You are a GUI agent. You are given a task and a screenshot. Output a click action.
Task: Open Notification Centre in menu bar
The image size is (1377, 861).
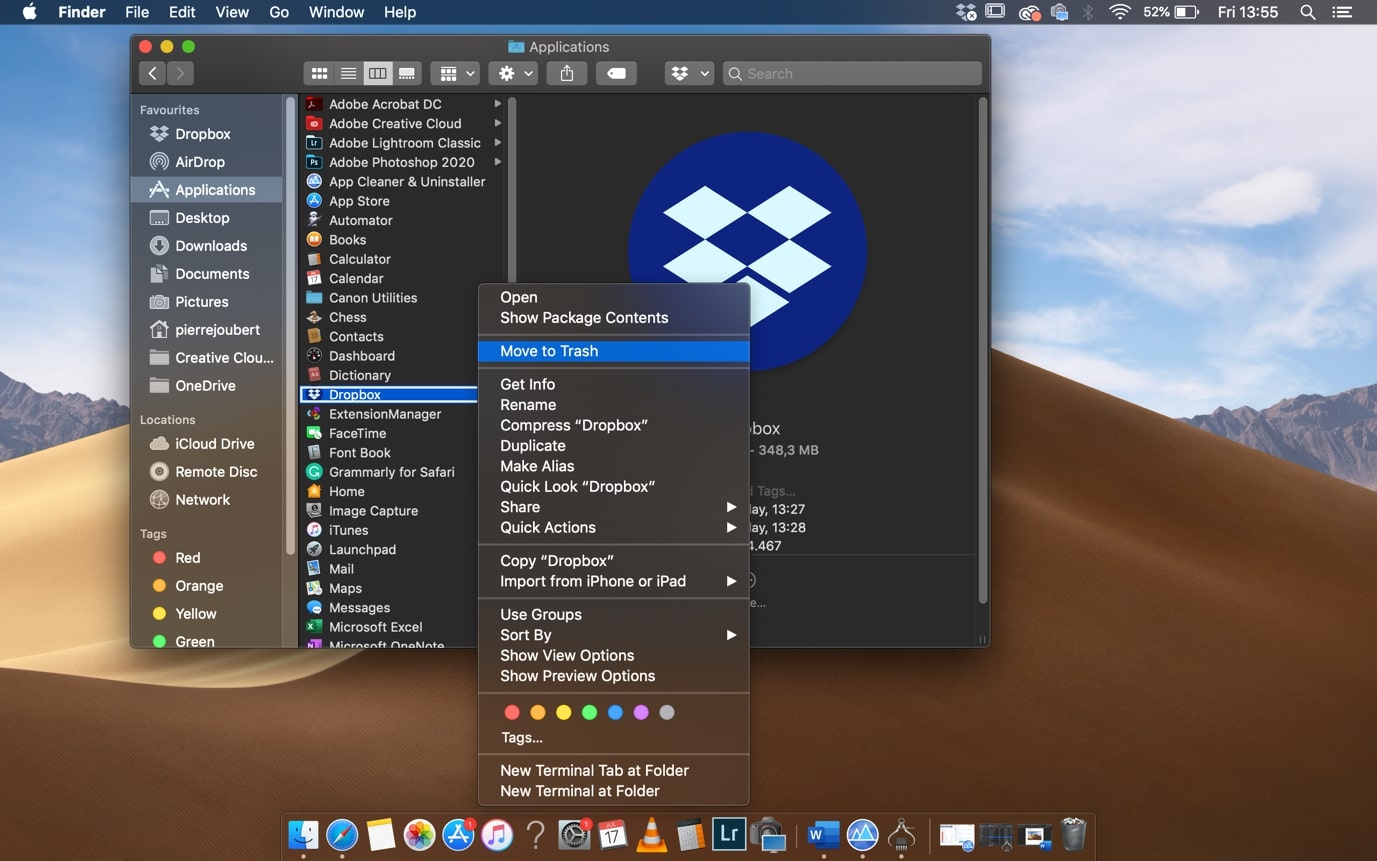[x=1342, y=12]
